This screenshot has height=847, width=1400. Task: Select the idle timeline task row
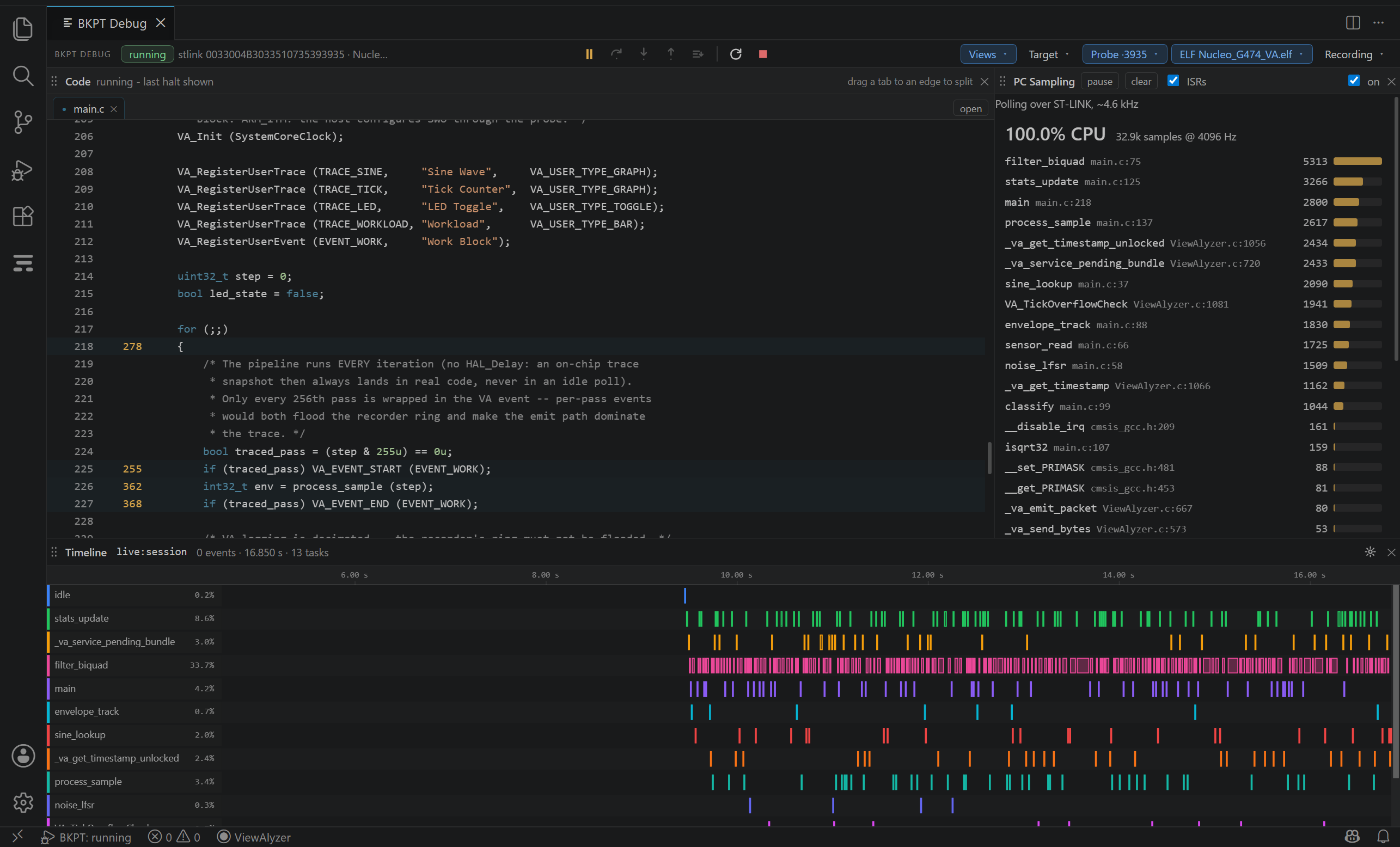[x=134, y=595]
